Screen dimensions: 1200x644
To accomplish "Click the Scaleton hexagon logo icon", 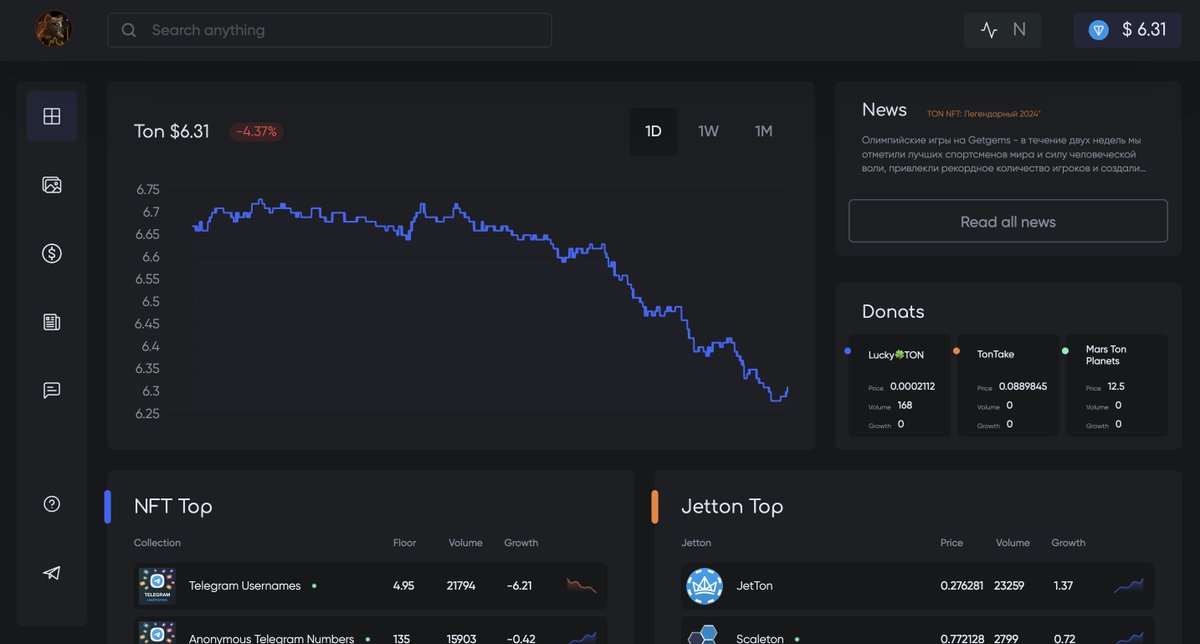I will (x=704, y=634).
